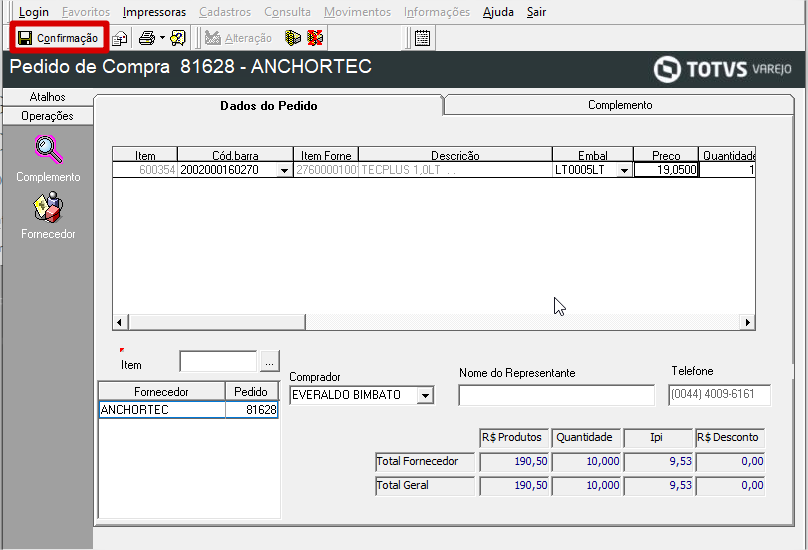Click the Cód.barra column header
Viewport: 808px width, 550px height.
[235, 155]
